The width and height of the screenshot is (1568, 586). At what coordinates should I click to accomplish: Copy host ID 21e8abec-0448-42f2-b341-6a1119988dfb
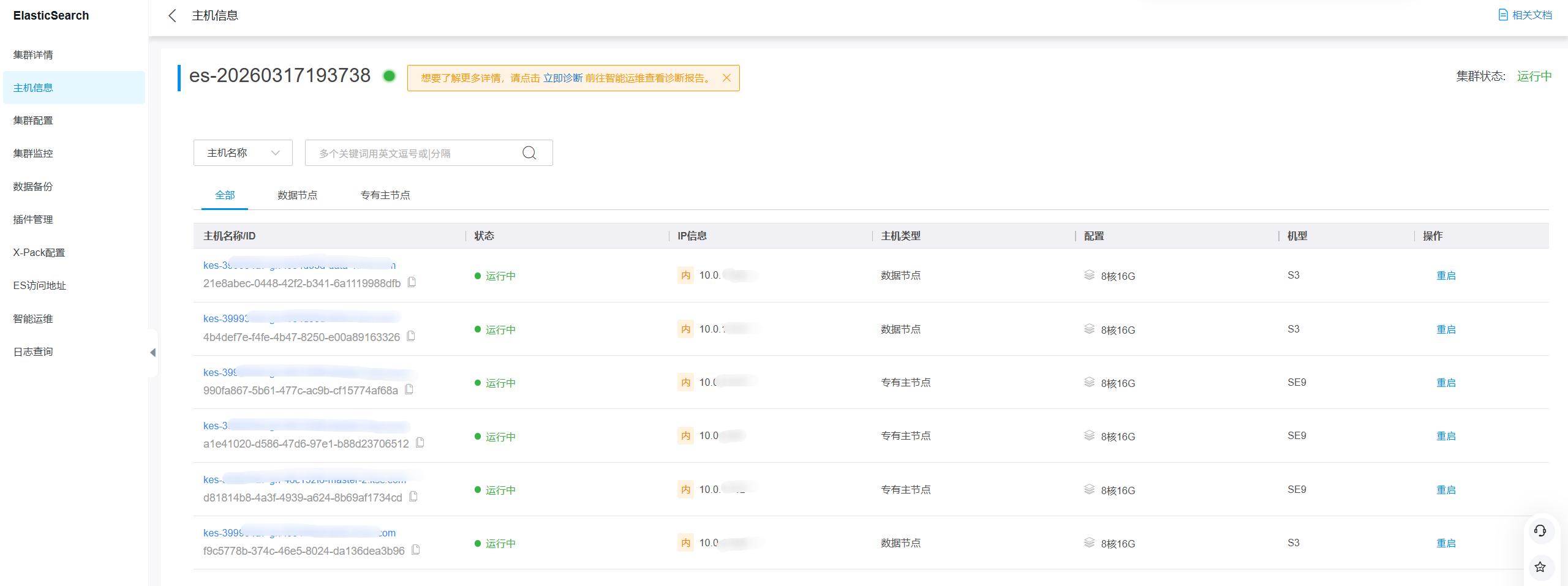pos(412,282)
